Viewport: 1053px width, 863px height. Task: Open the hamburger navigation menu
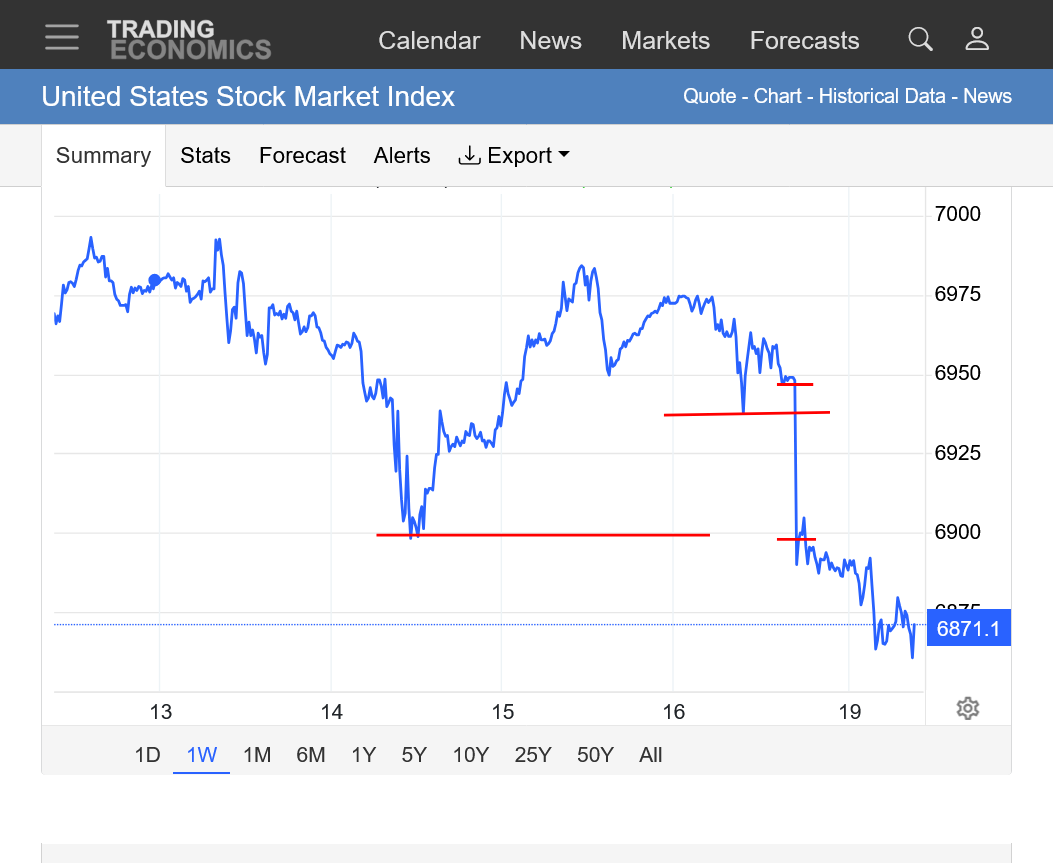coord(62,39)
